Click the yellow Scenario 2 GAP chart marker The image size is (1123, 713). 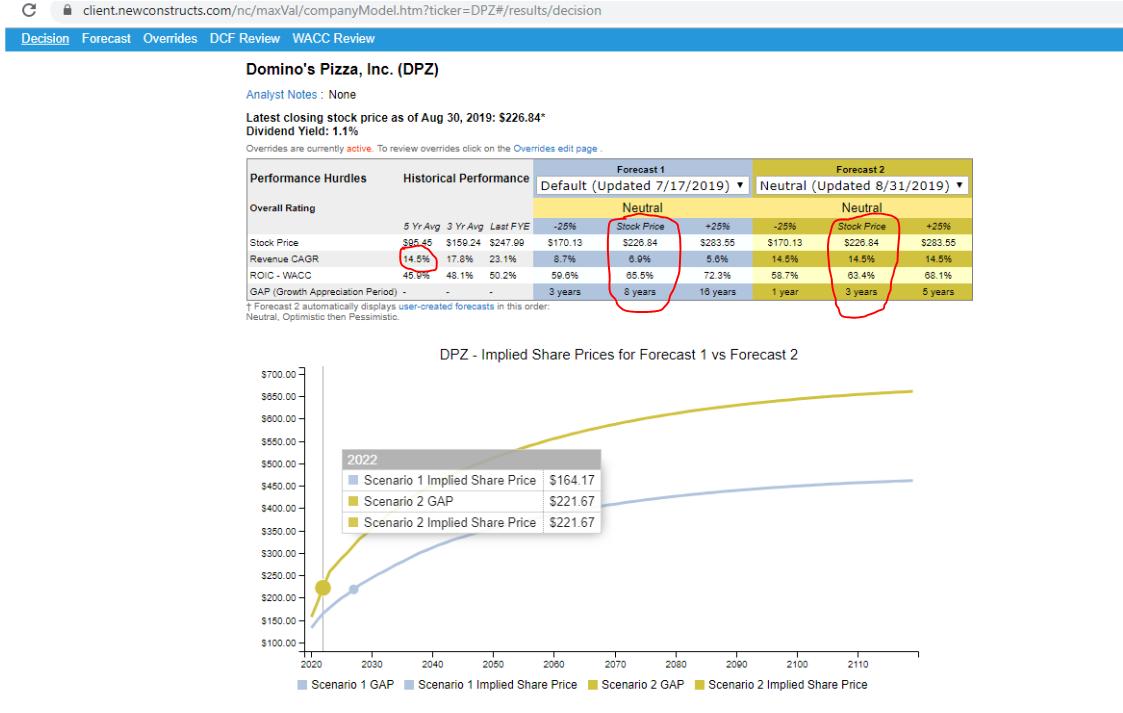coord(323,588)
